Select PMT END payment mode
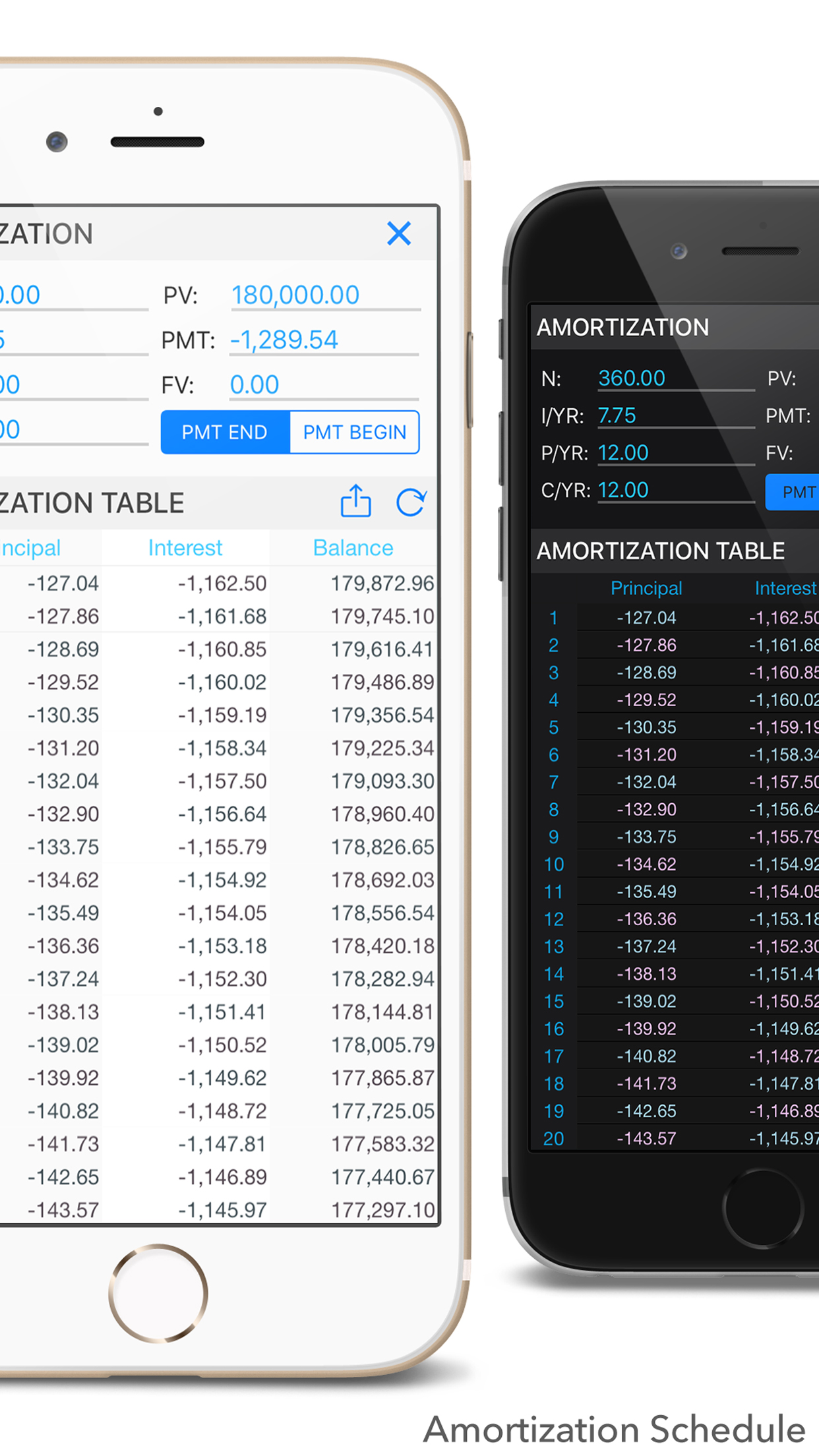Image resolution: width=819 pixels, height=1456 pixels. click(225, 433)
